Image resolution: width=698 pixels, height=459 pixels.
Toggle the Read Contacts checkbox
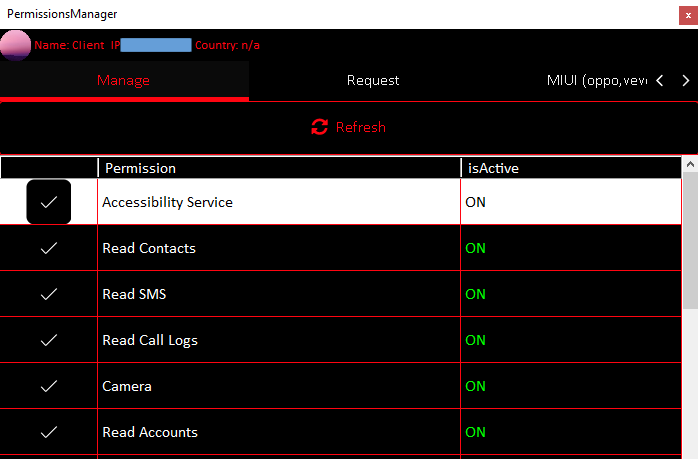click(48, 248)
